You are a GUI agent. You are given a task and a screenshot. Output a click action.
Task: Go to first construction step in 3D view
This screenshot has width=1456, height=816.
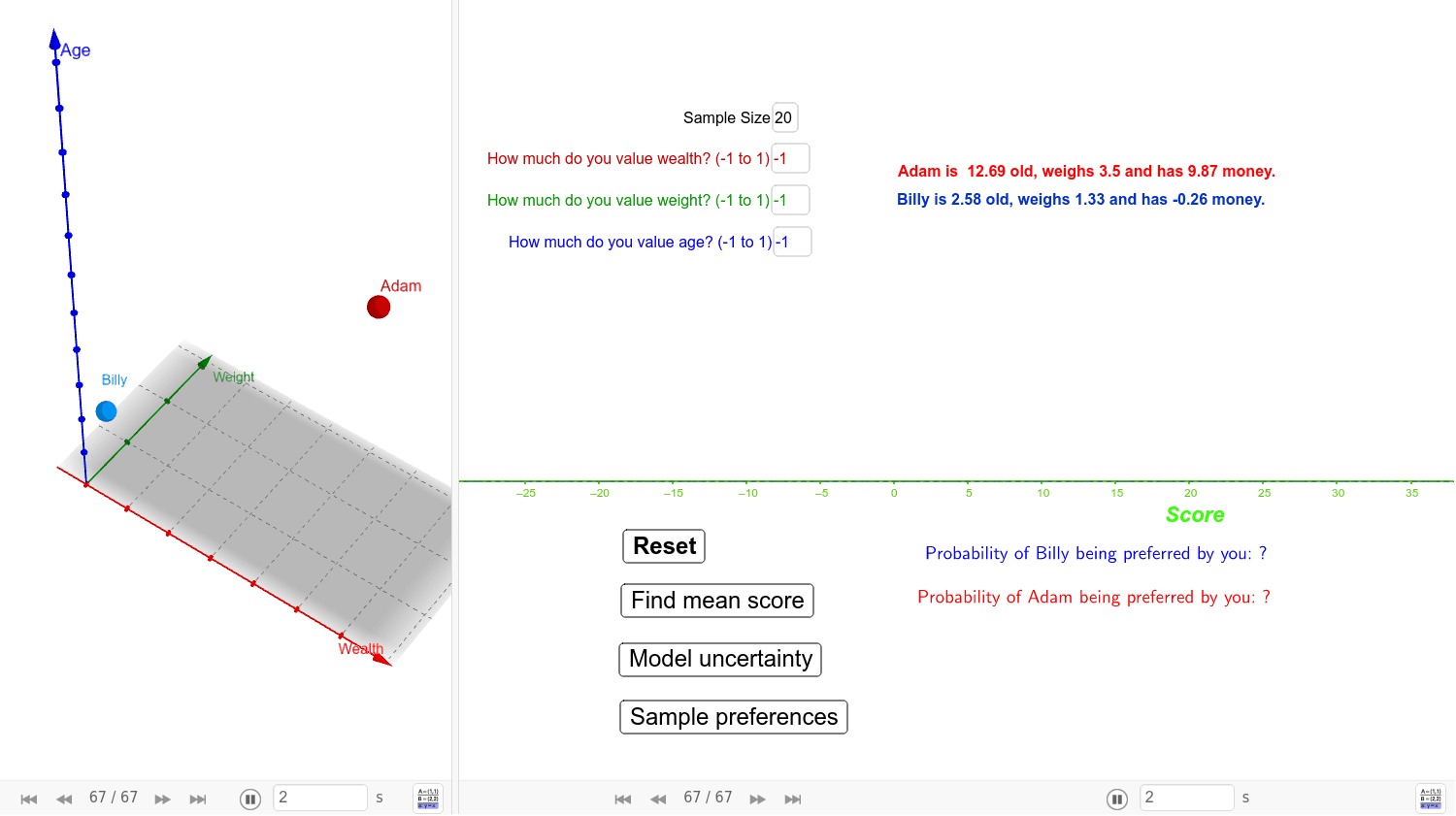[x=29, y=799]
